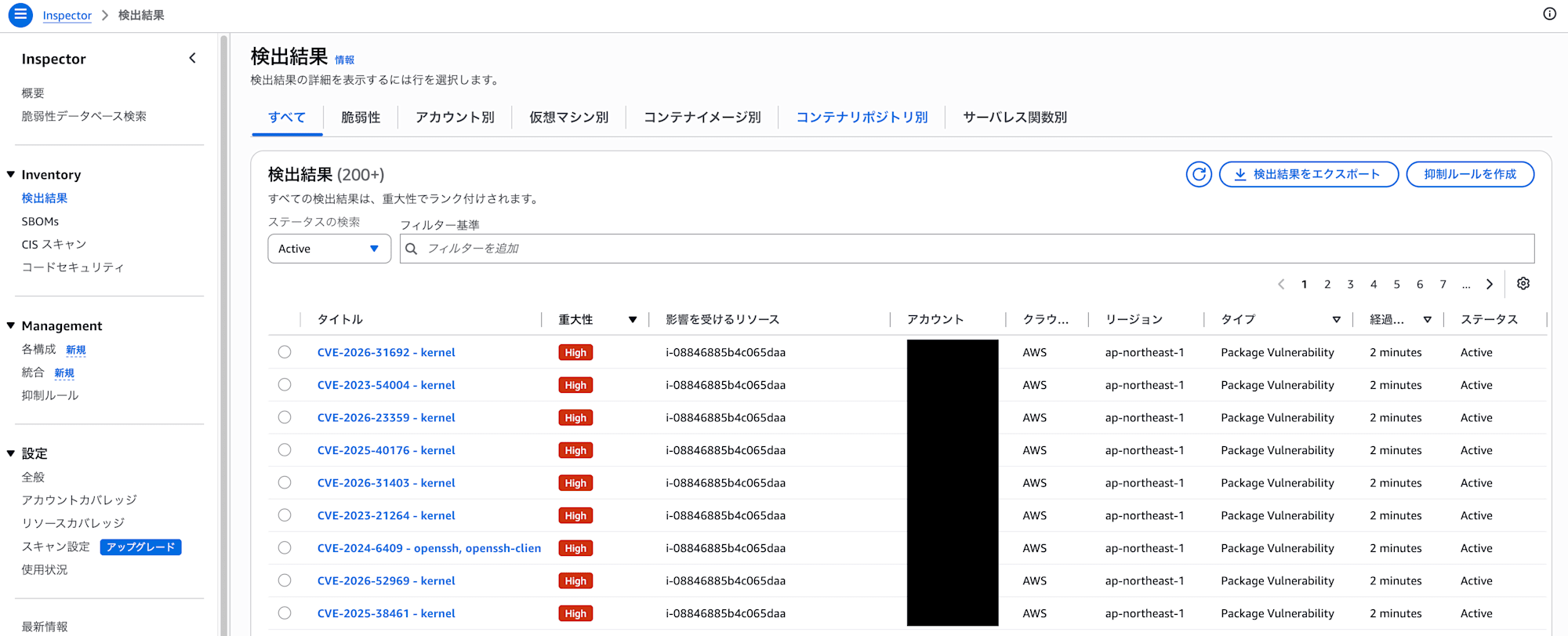Open 全般 under 設定 in the sidebar
The image size is (1568, 636).
point(33,477)
